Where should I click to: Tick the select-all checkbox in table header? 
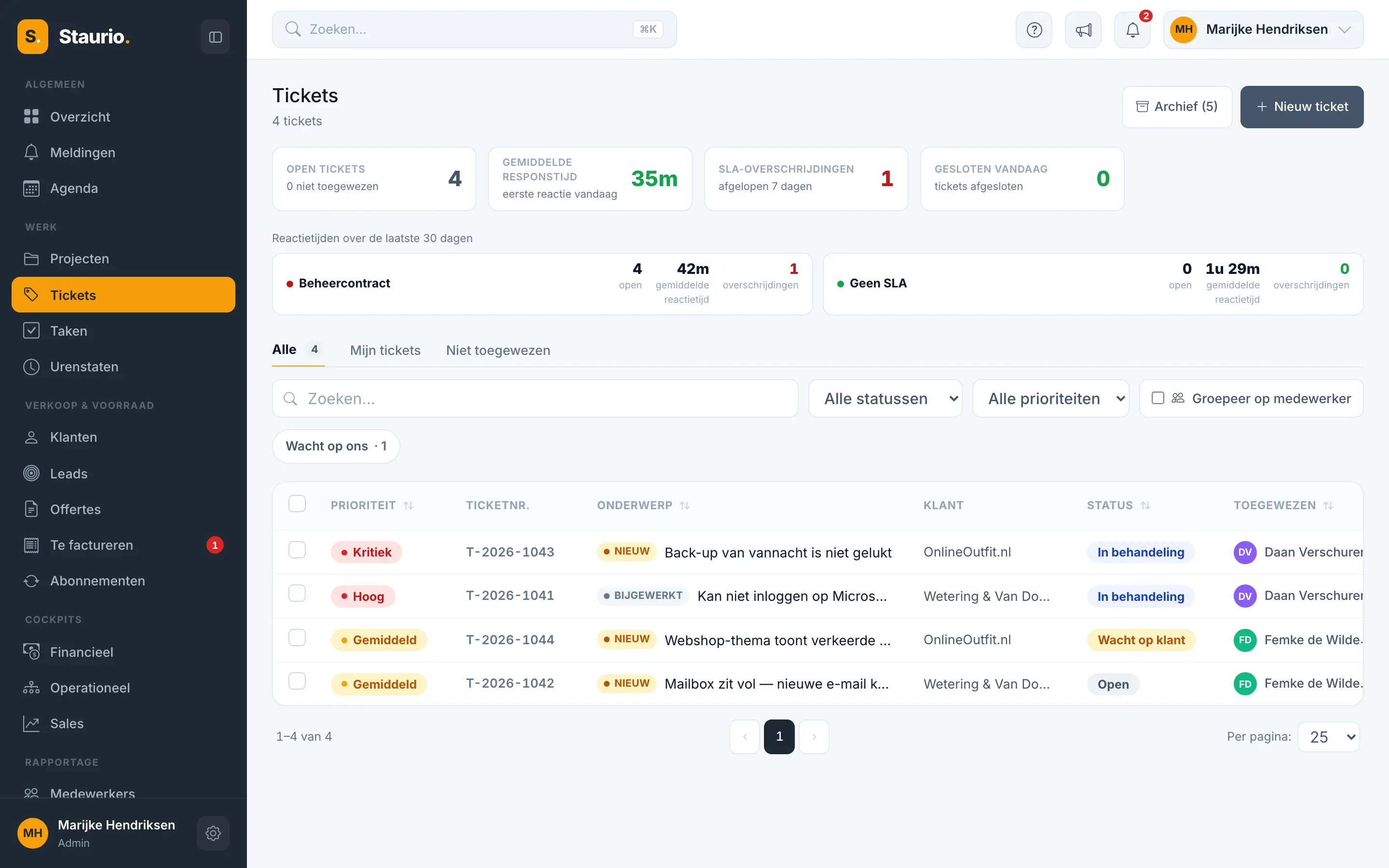[x=297, y=503]
